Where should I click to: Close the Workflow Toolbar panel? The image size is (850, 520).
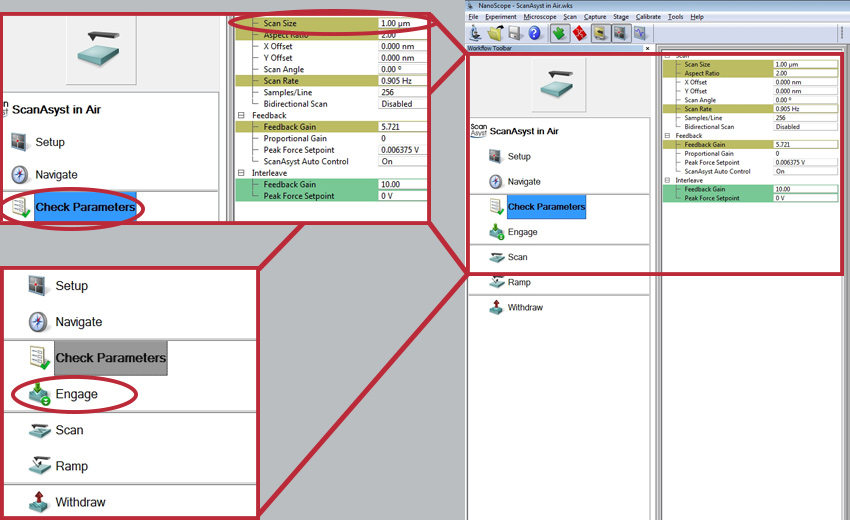[x=647, y=48]
